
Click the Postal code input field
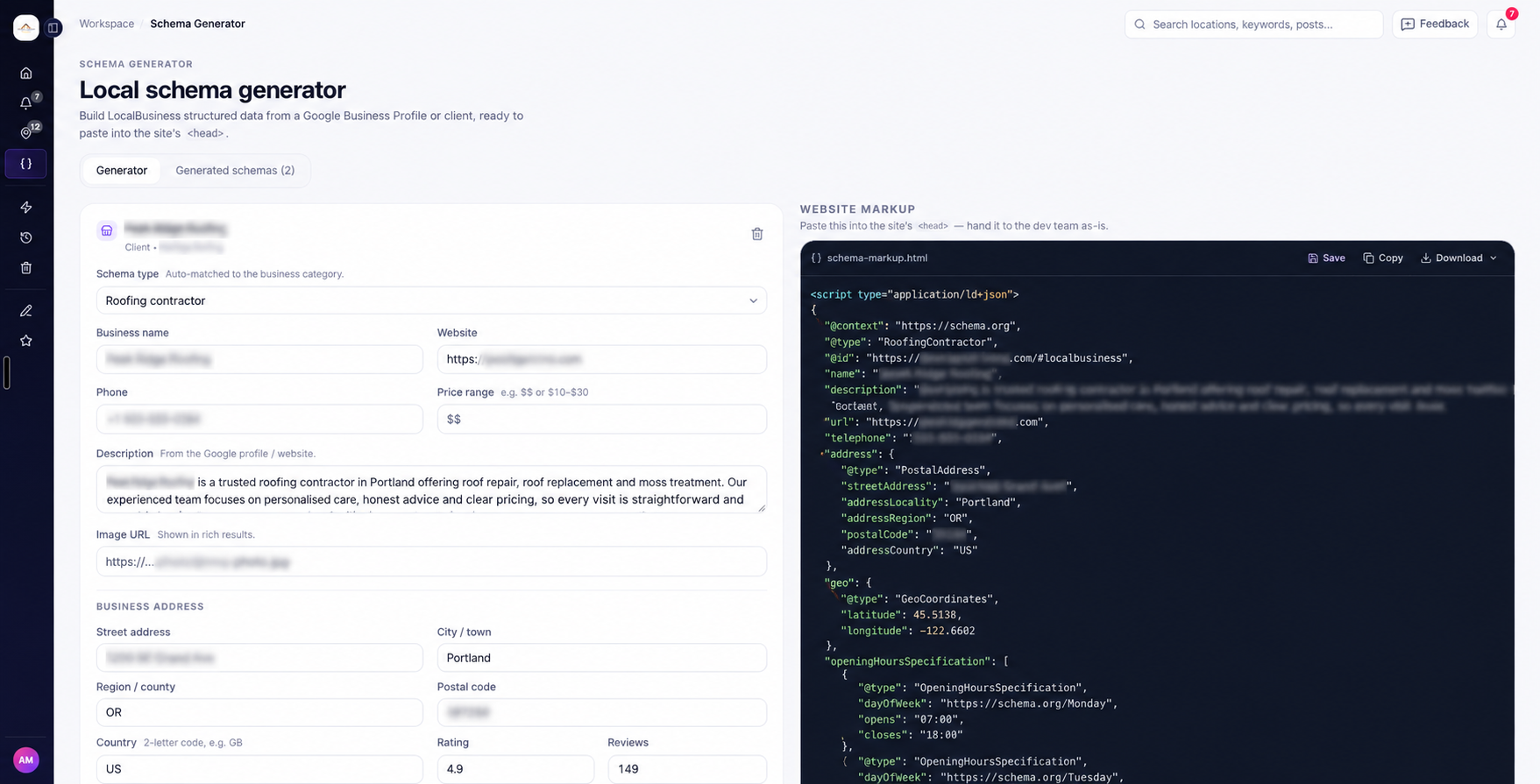pos(602,712)
